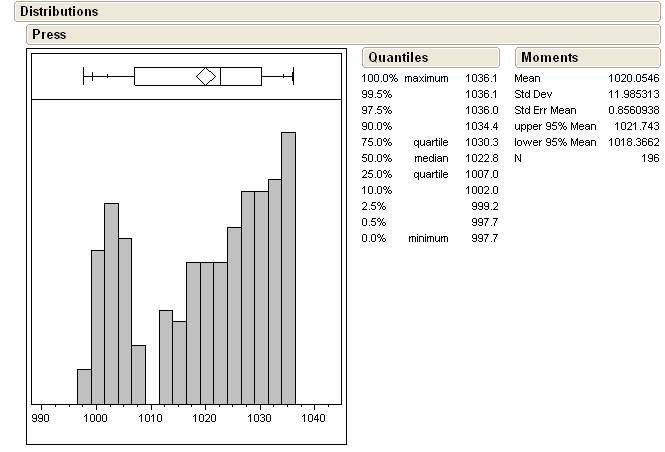The width and height of the screenshot is (665, 452).
Task: Click the N value 196
Action: tap(649, 158)
